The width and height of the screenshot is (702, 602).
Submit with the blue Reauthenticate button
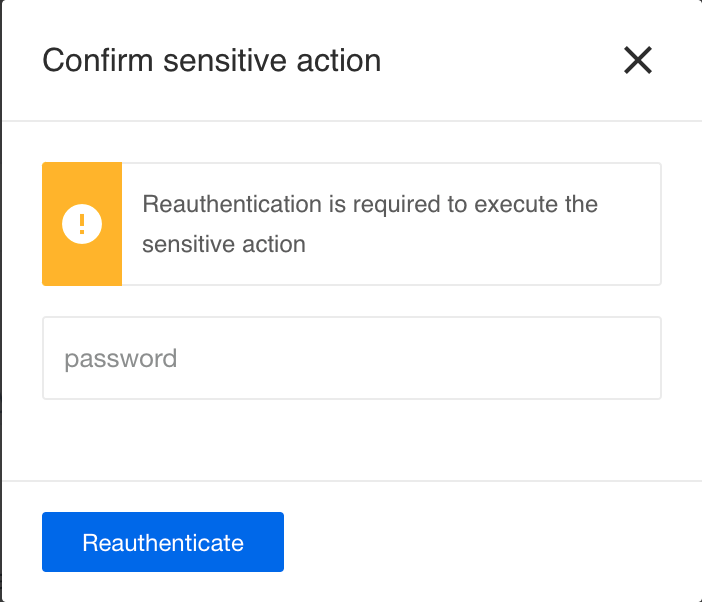163,542
